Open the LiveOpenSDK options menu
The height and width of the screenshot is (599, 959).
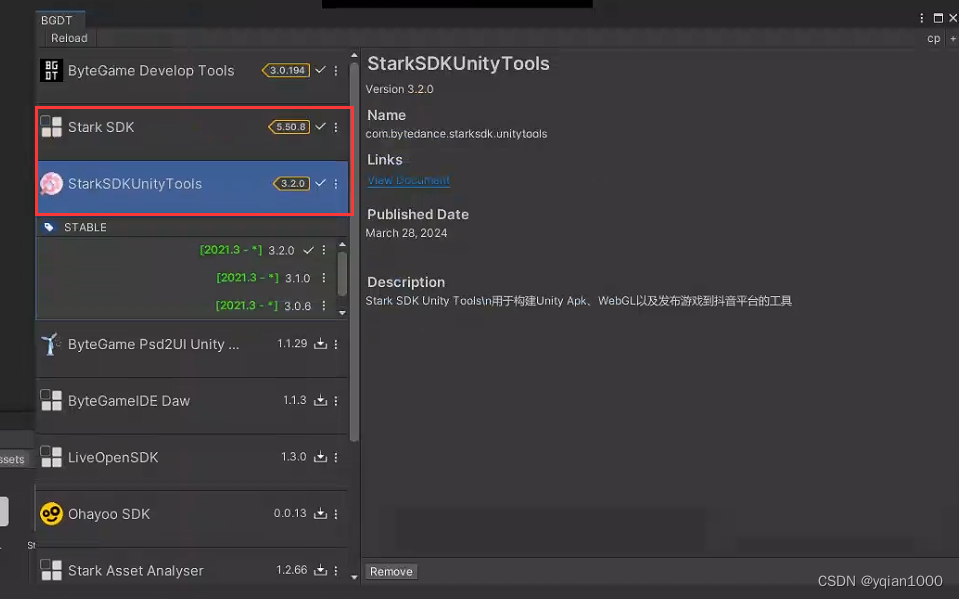(336, 457)
